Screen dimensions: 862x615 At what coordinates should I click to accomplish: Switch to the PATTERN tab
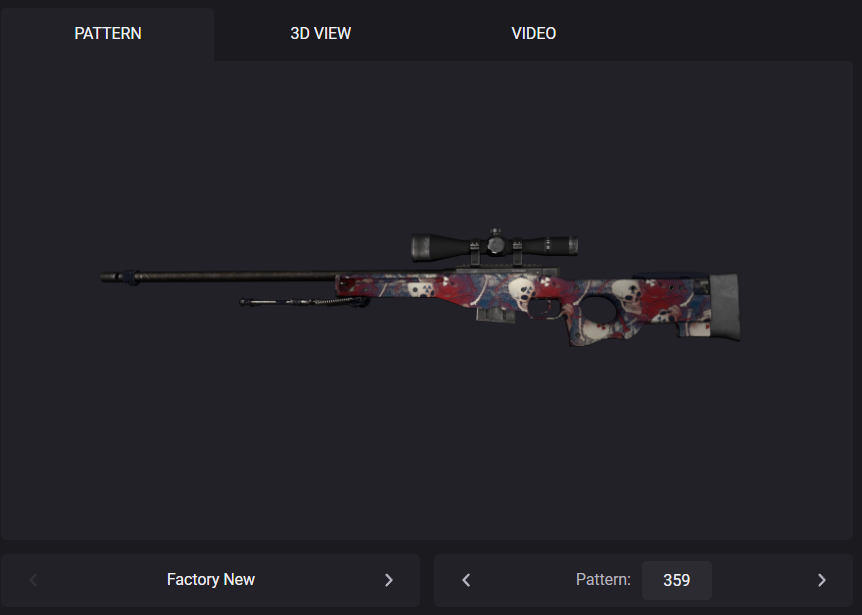pyautogui.click(x=108, y=34)
